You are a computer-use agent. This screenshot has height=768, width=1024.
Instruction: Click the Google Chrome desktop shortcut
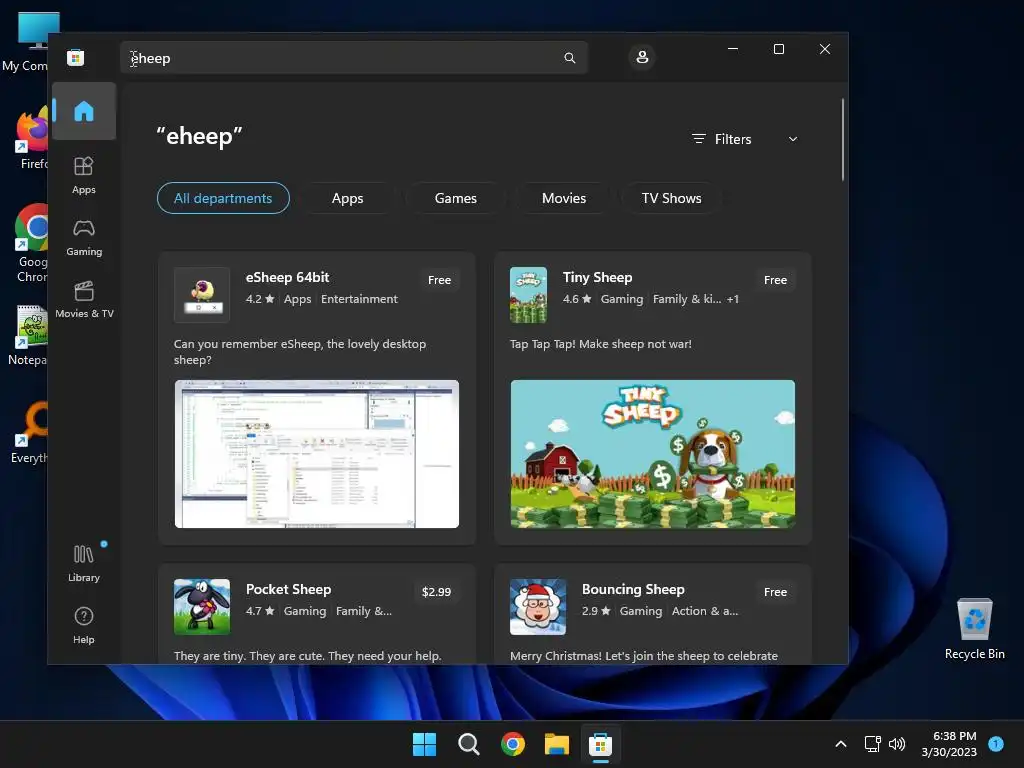pos(31,243)
